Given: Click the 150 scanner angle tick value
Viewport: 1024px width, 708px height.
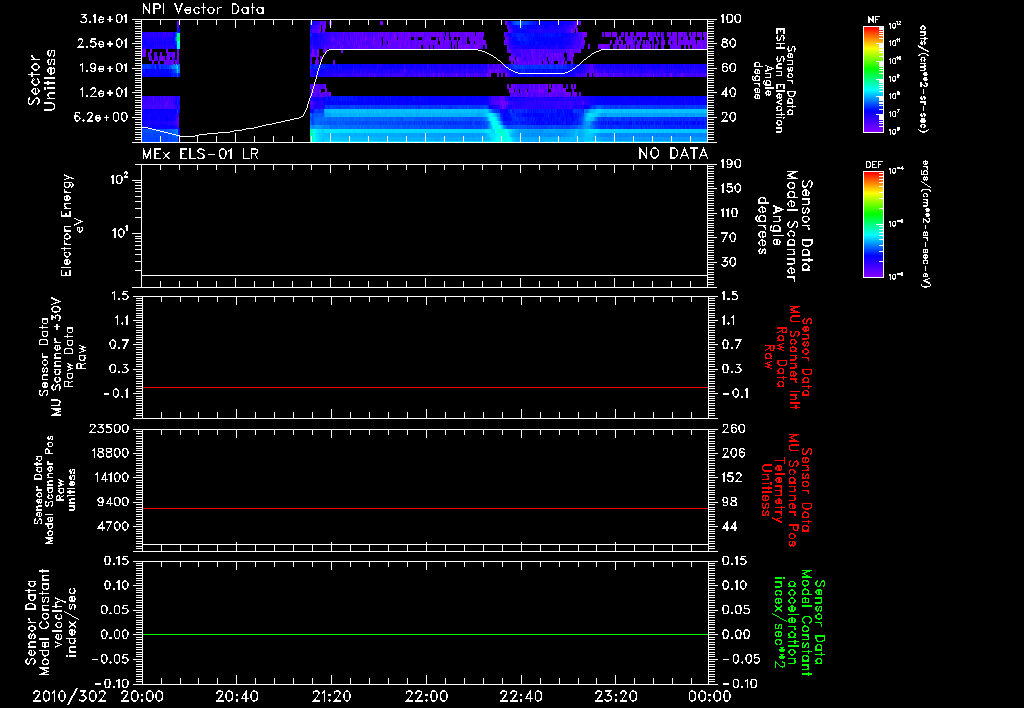Looking at the screenshot, I should (731, 189).
